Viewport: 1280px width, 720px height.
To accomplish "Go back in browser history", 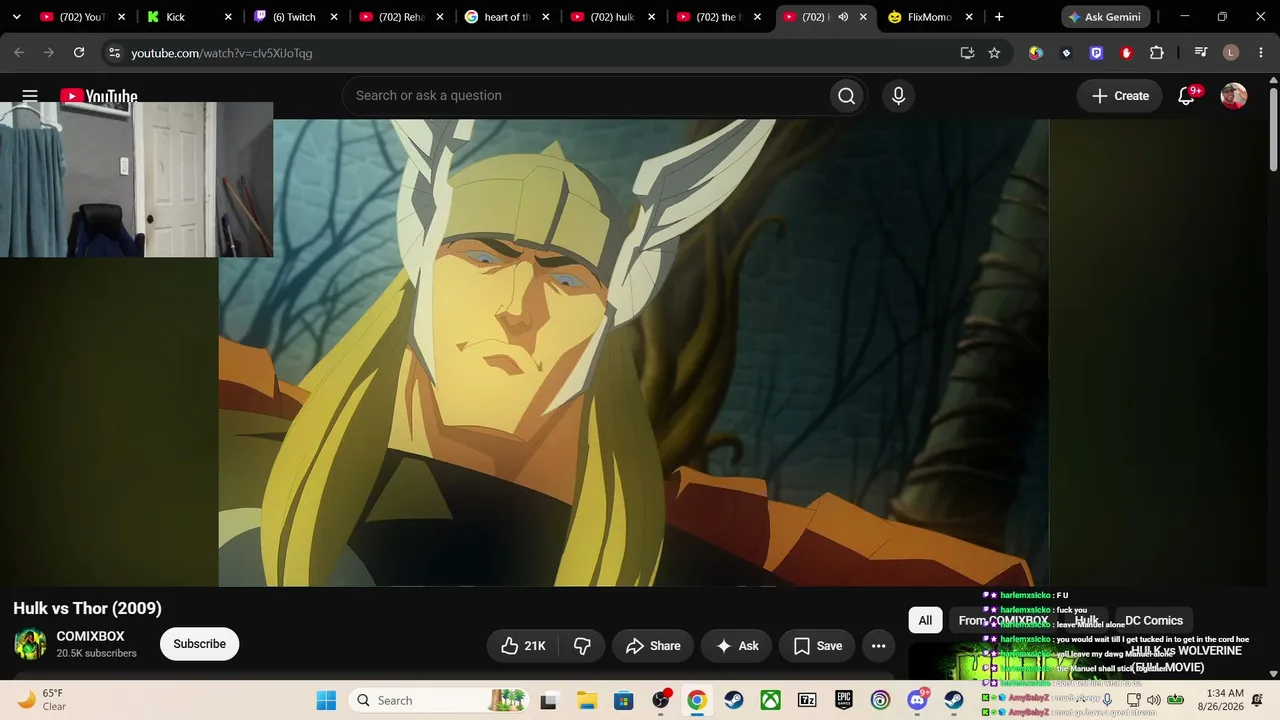I will (19, 53).
